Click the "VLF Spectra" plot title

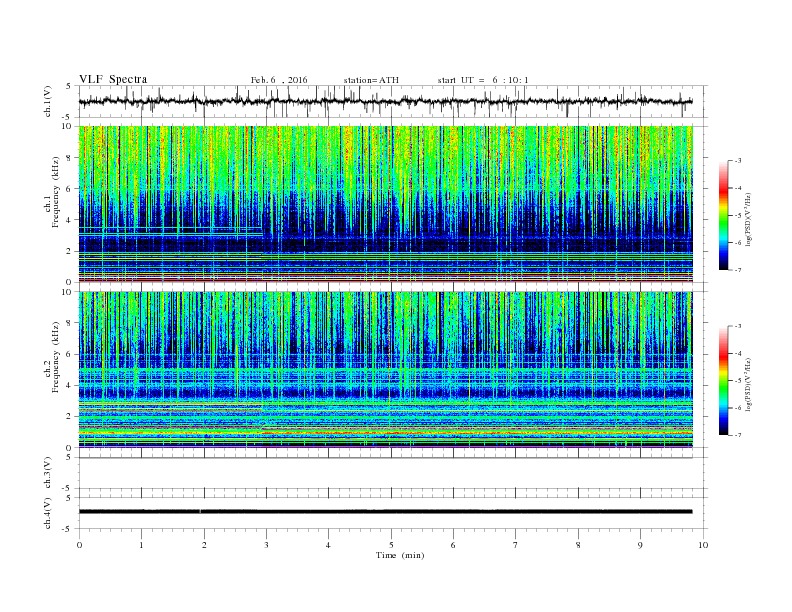(x=113, y=79)
